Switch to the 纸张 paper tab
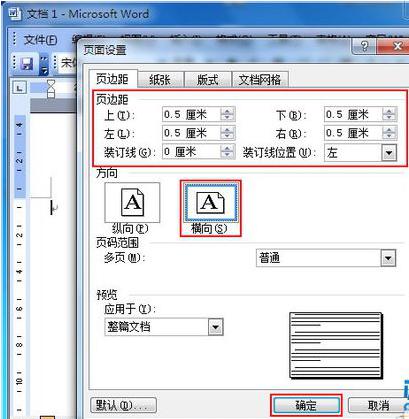This screenshot has width=409, height=419. (x=160, y=80)
